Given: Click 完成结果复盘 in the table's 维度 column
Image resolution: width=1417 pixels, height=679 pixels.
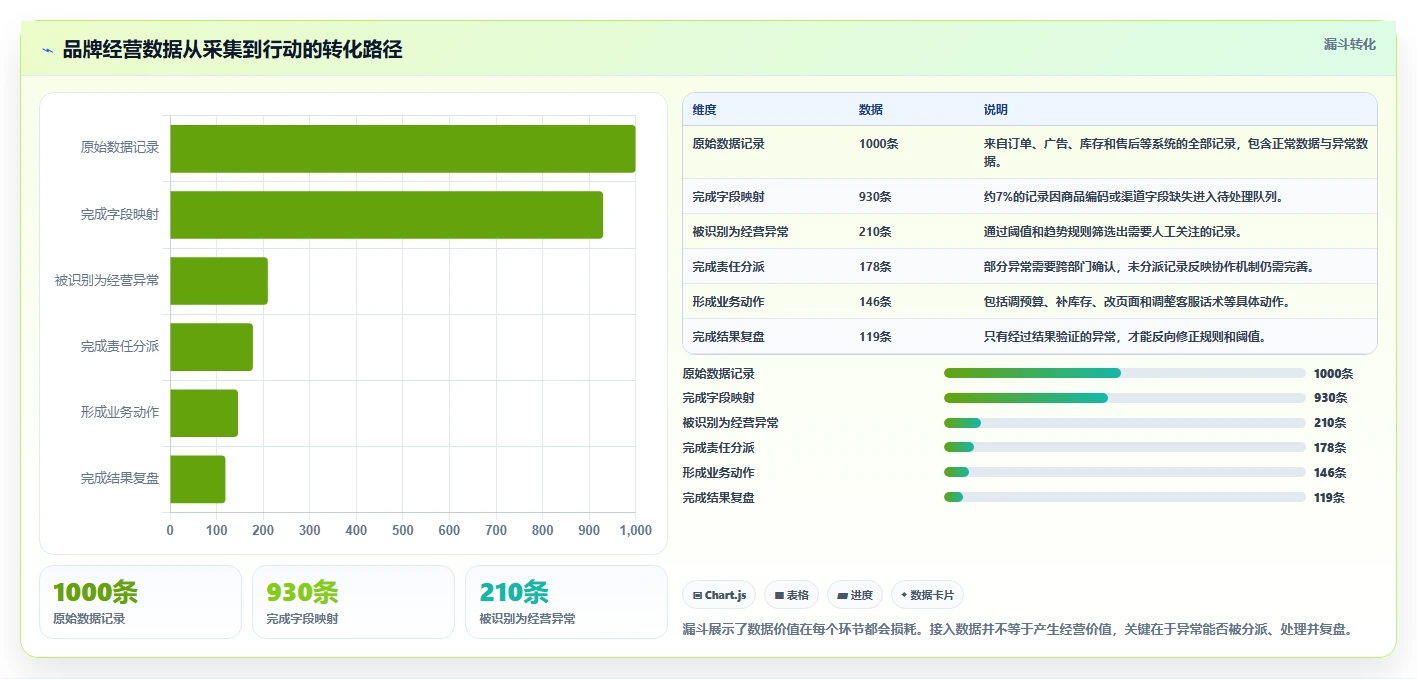Looking at the screenshot, I should point(728,337).
